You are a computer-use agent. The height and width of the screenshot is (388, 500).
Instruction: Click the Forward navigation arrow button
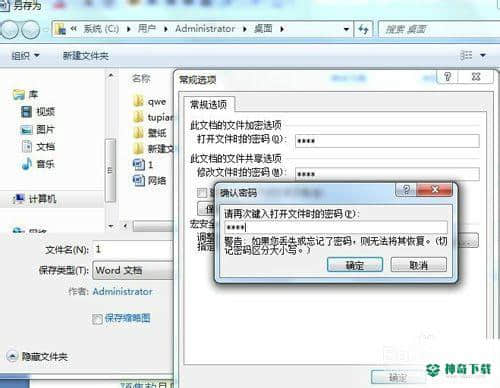tap(30, 29)
